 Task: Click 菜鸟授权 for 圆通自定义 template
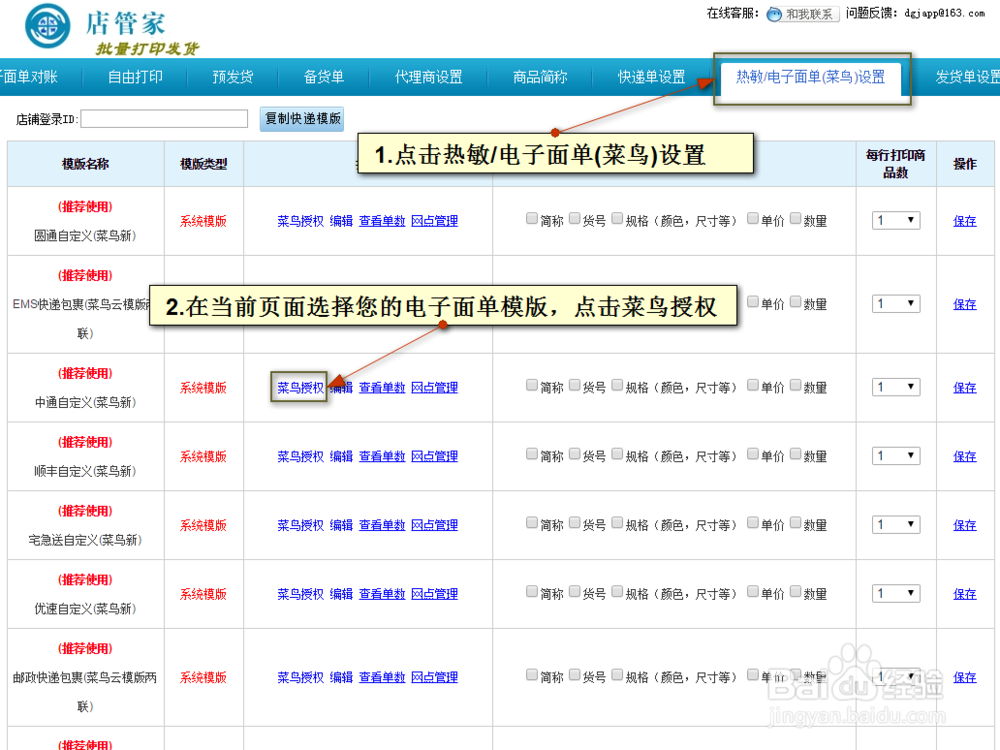click(x=300, y=221)
